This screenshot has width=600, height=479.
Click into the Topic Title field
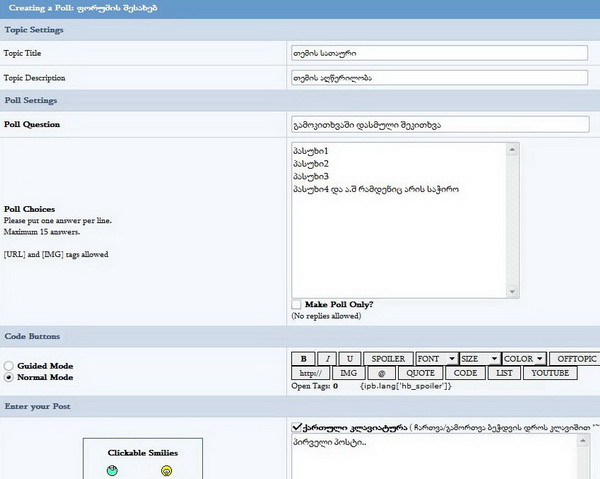click(439, 53)
